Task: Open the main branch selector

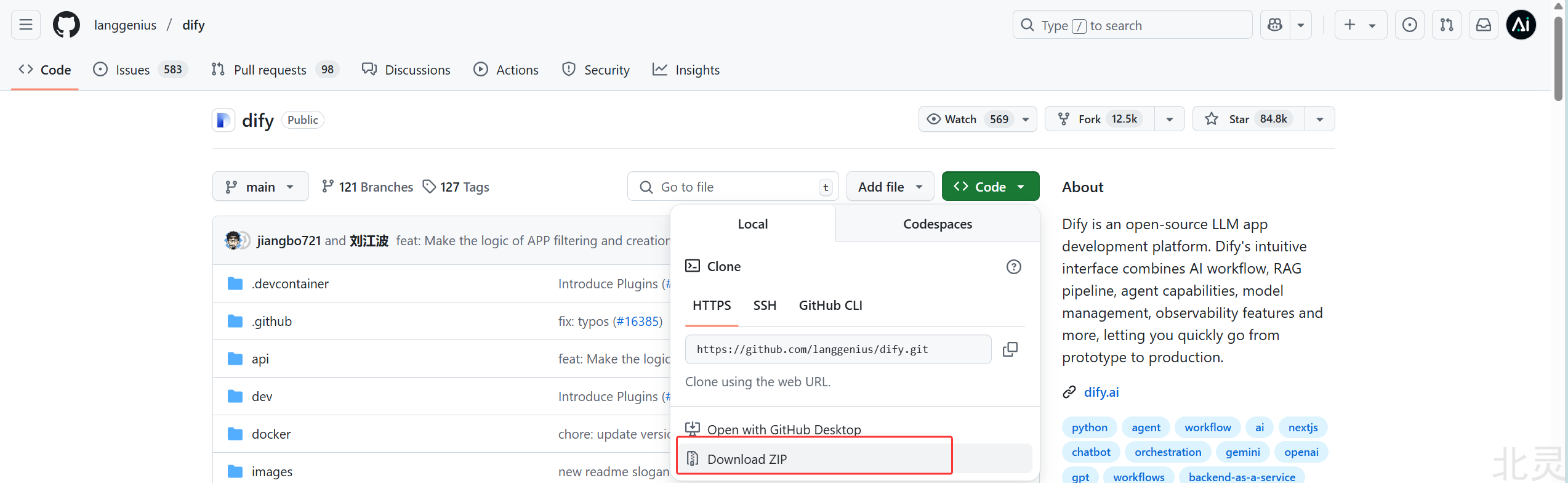Action: (260, 186)
